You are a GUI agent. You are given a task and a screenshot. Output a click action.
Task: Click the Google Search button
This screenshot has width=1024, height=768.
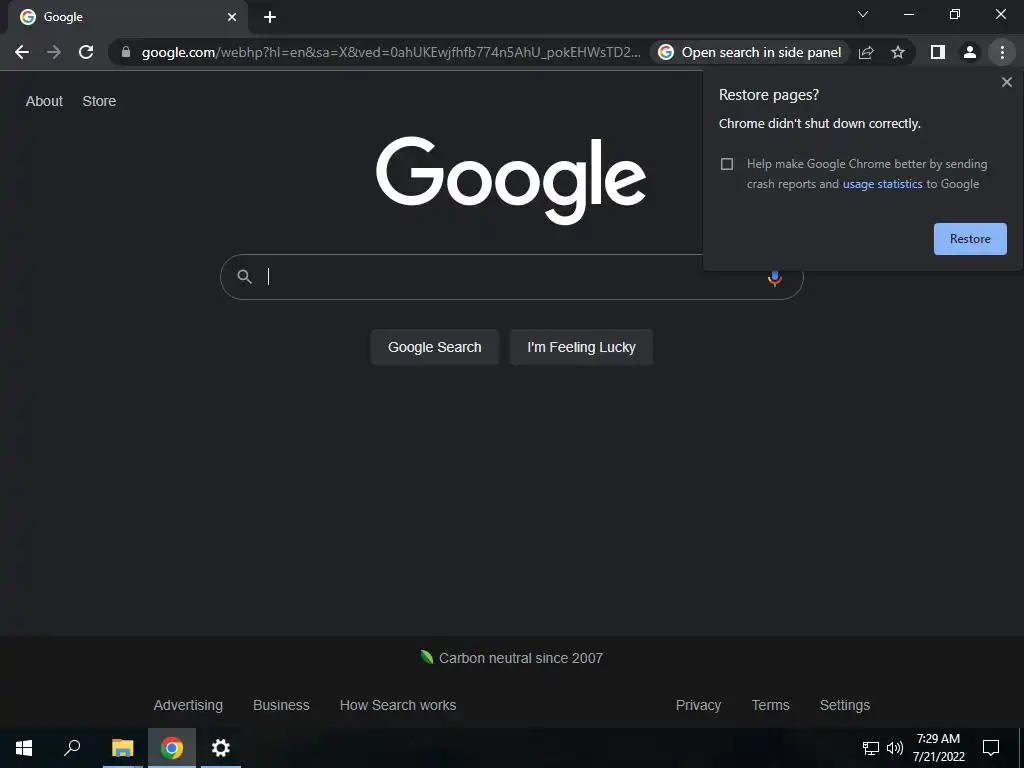(434, 347)
